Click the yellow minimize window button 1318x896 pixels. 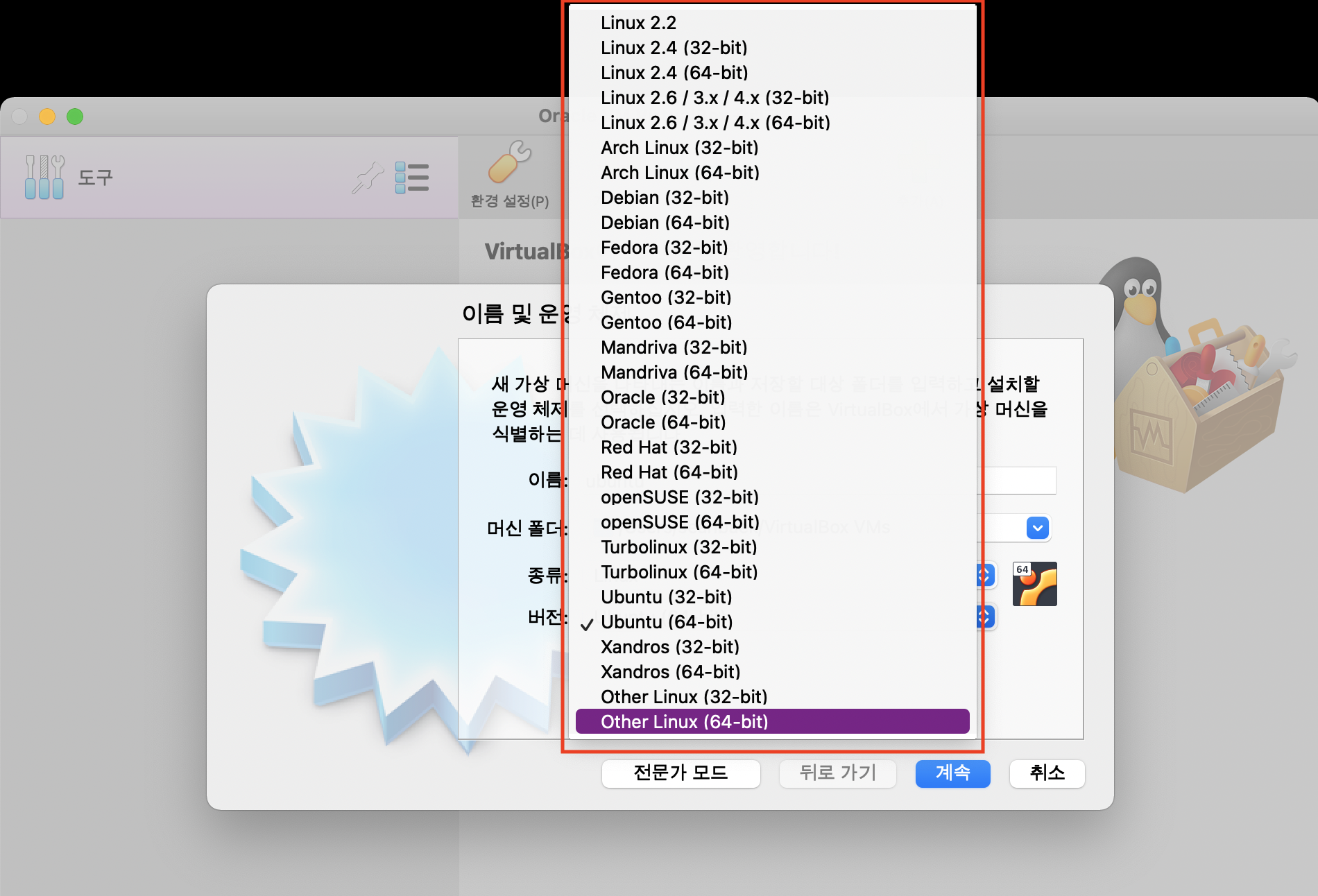[47, 117]
